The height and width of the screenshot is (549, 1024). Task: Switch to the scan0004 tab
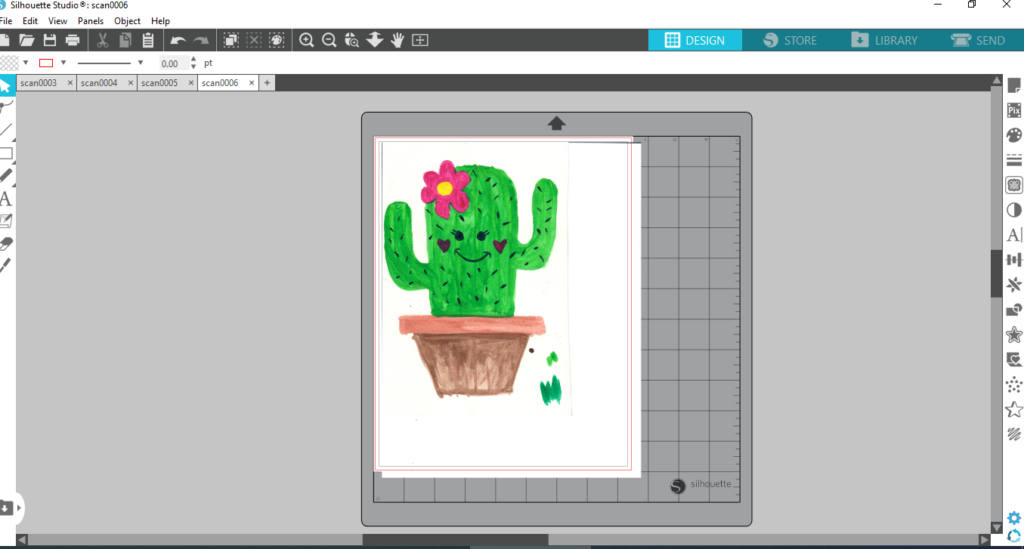coord(99,83)
